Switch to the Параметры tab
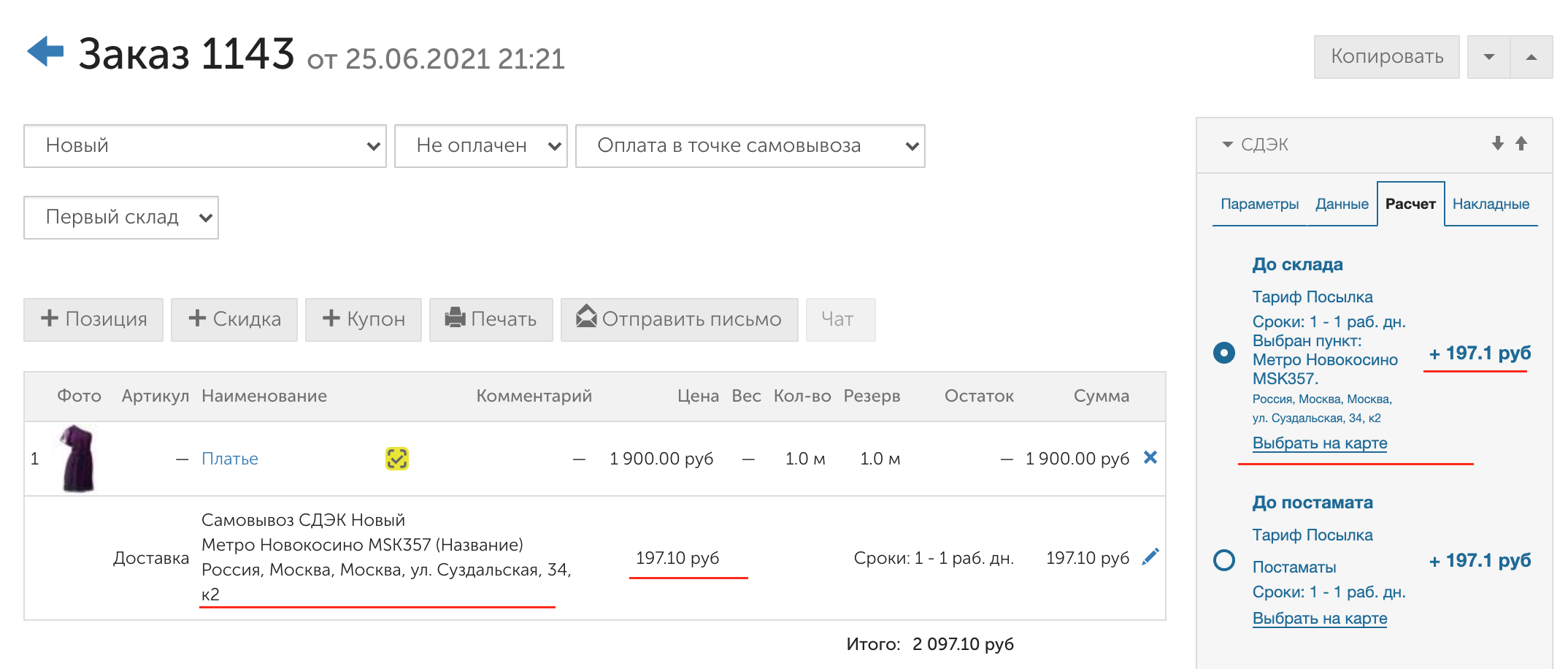1568x669 pixels. [x=1259, y=204]
